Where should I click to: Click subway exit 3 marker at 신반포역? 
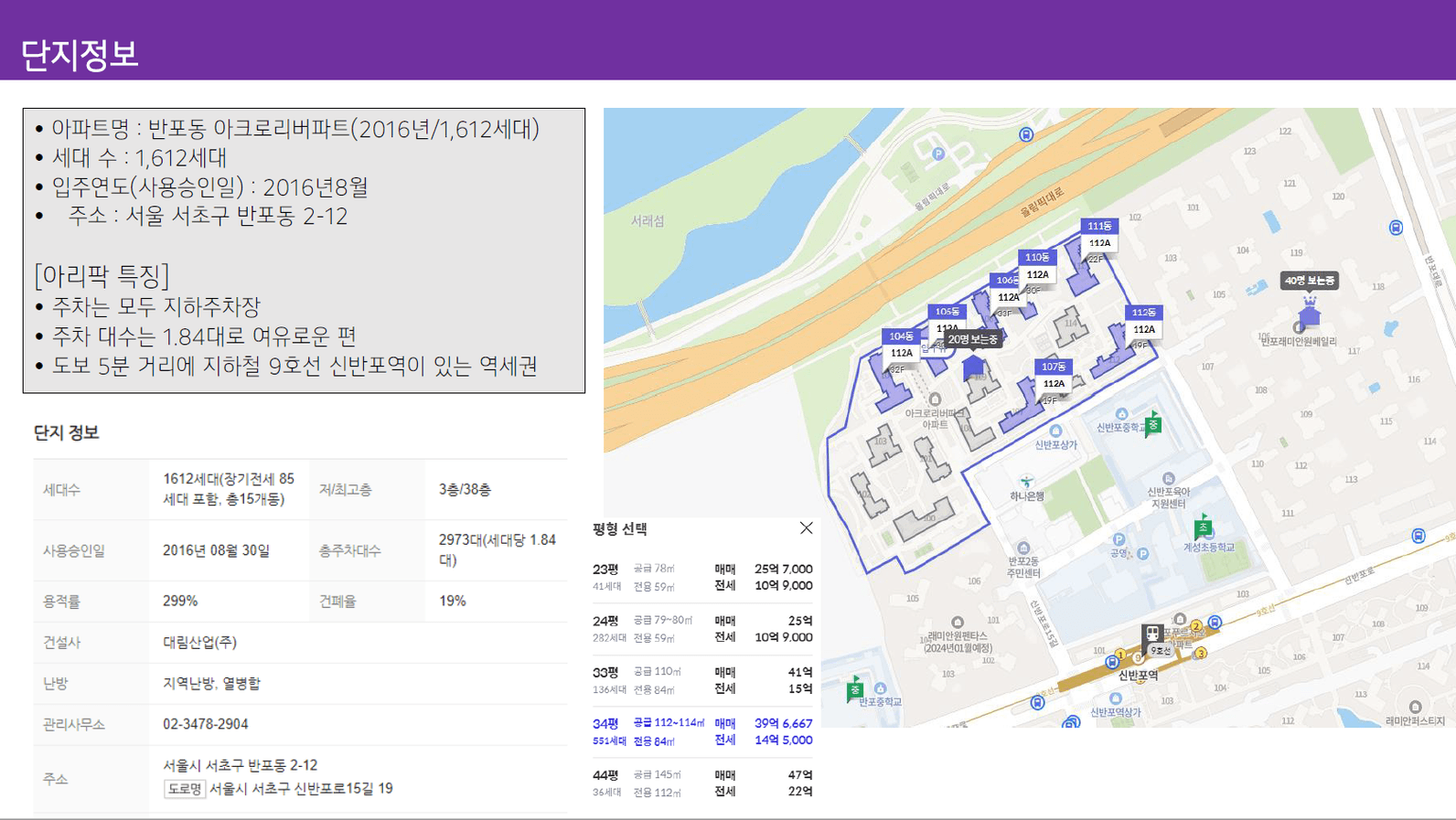pyautogui.click(x=1201, y=653)
